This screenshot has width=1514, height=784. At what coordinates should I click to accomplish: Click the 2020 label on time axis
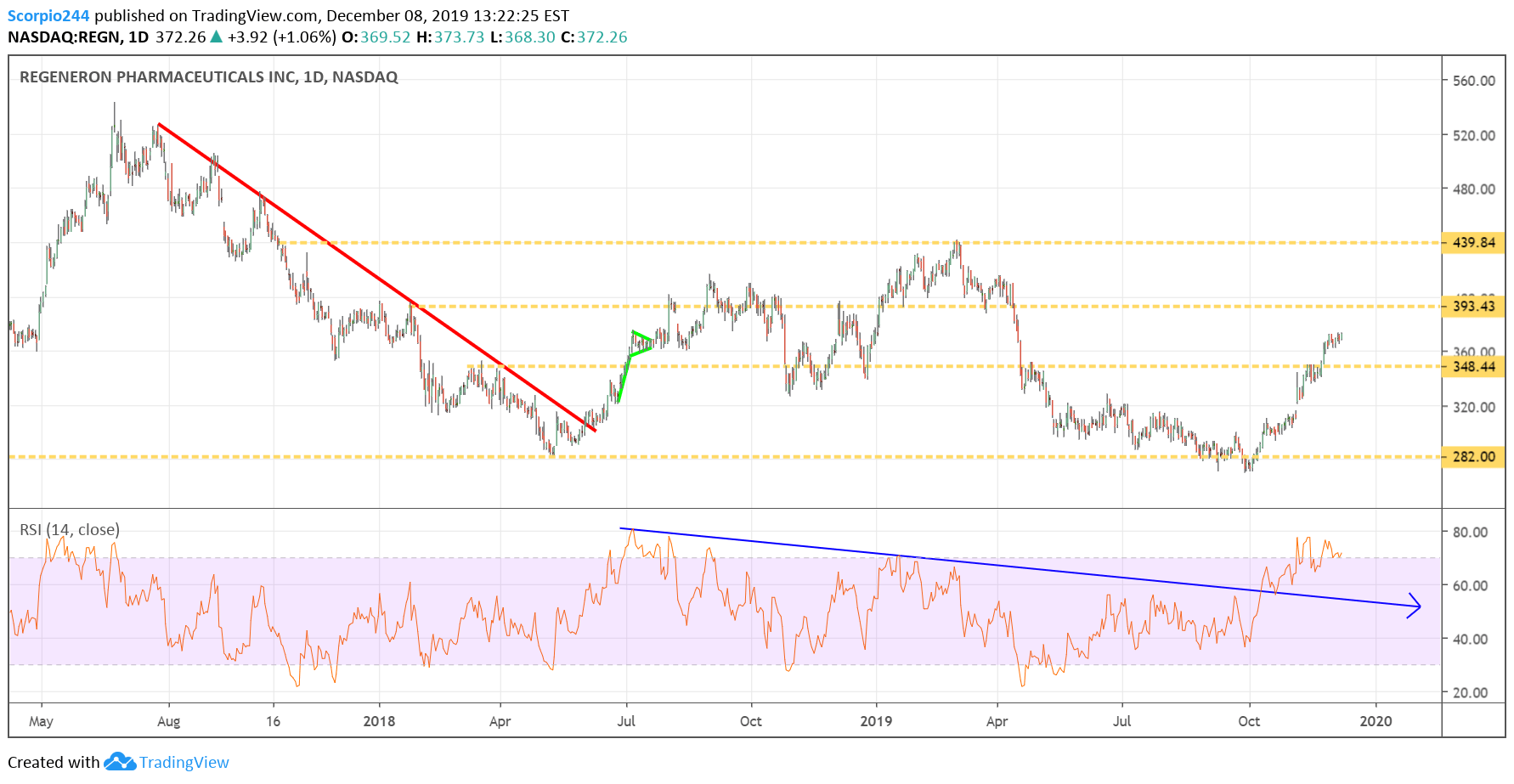[x=1376, y=721]
